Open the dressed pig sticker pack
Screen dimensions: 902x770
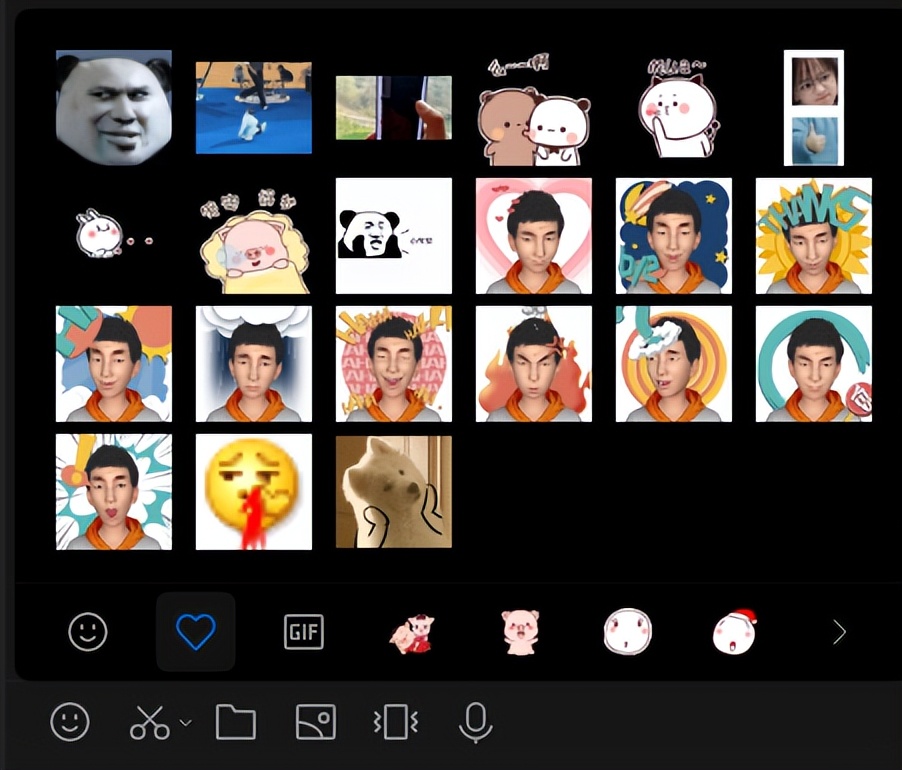point(412,631)
